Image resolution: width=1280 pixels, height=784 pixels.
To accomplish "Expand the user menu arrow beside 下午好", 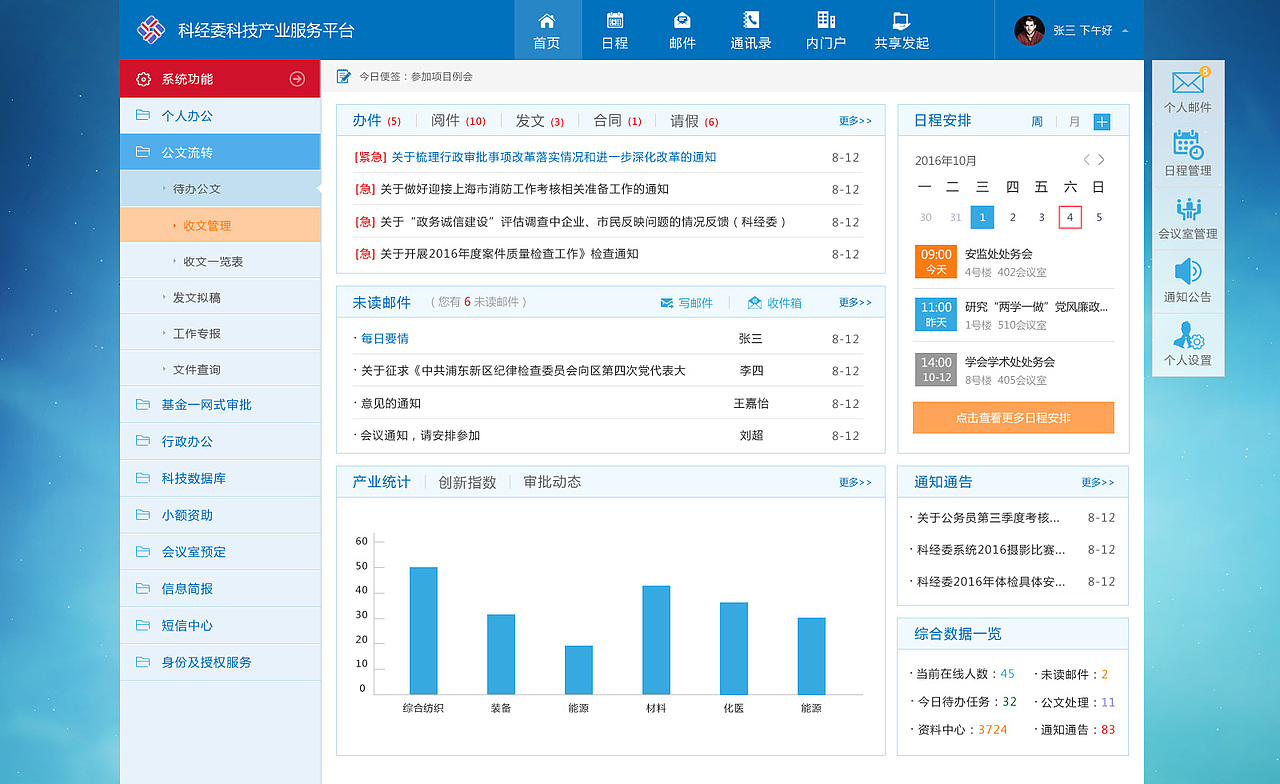I will 1125,31.
